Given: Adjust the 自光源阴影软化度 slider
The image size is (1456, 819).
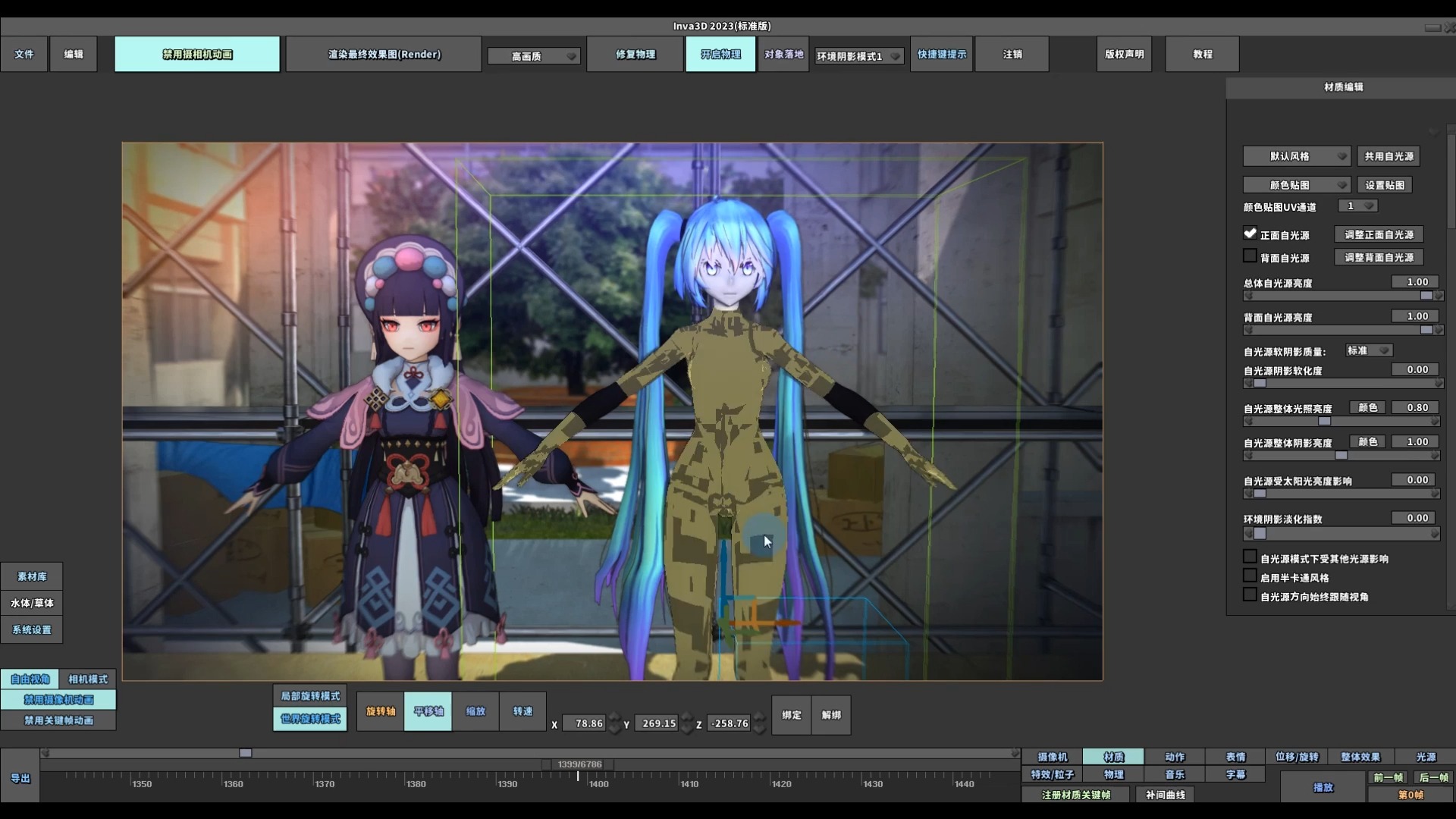Looking at the screenshot, I should (1343, 384).
